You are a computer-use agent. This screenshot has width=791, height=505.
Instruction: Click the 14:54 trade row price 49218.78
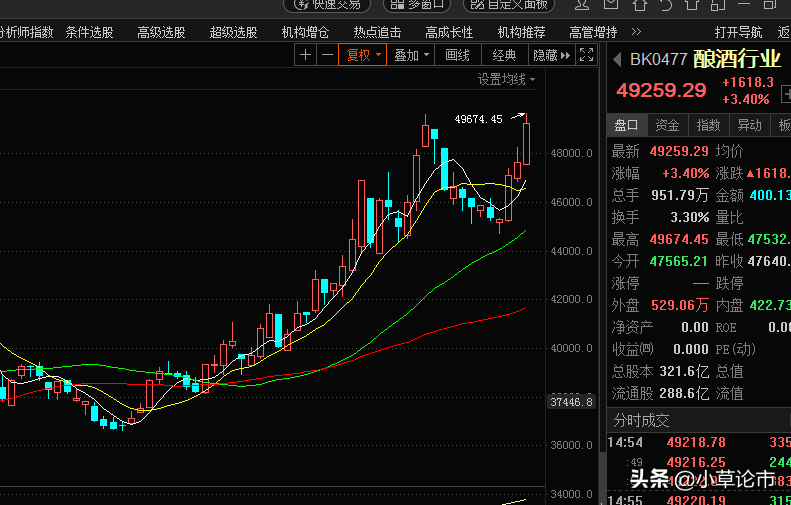[x=696, y=442]
